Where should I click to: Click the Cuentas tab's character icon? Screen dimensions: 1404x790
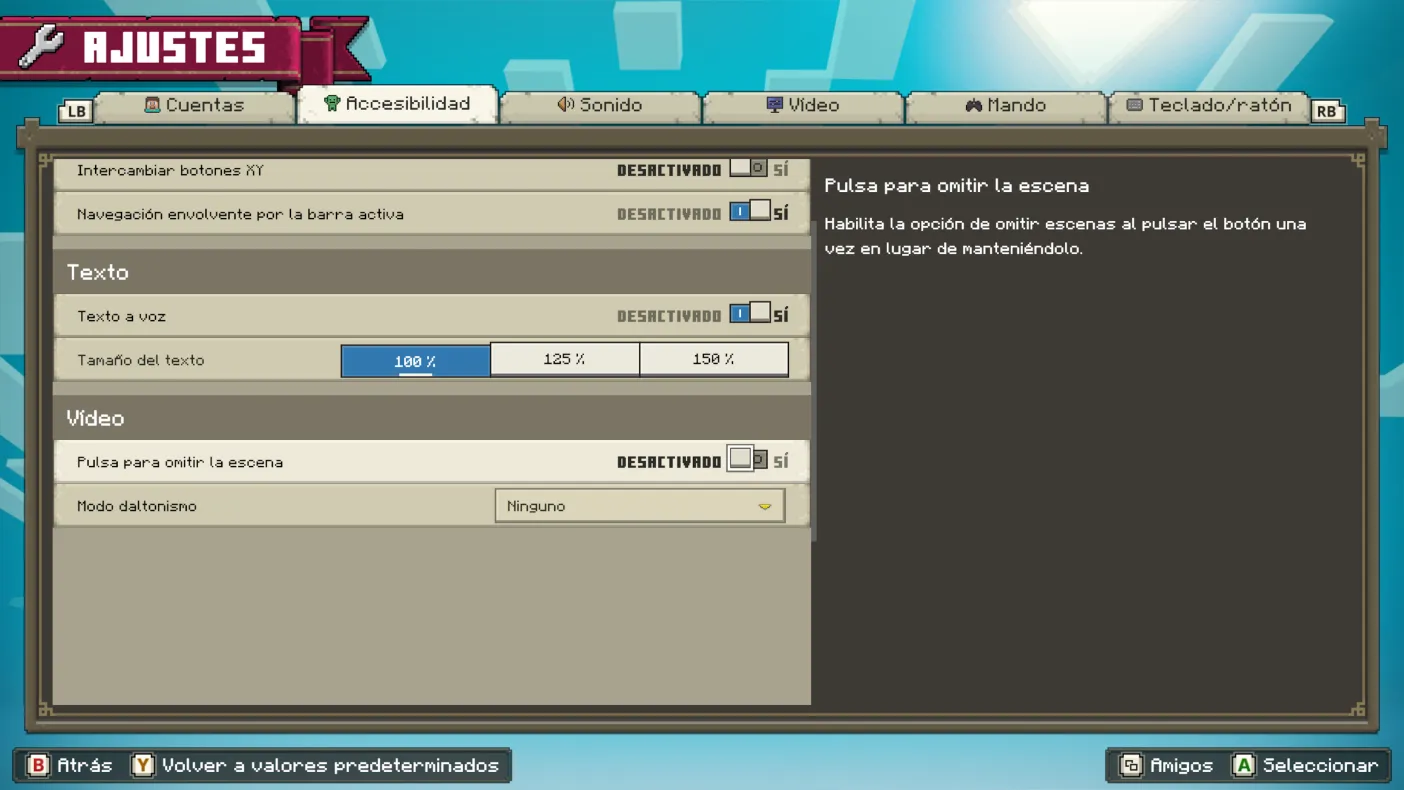tap(152, 104)
